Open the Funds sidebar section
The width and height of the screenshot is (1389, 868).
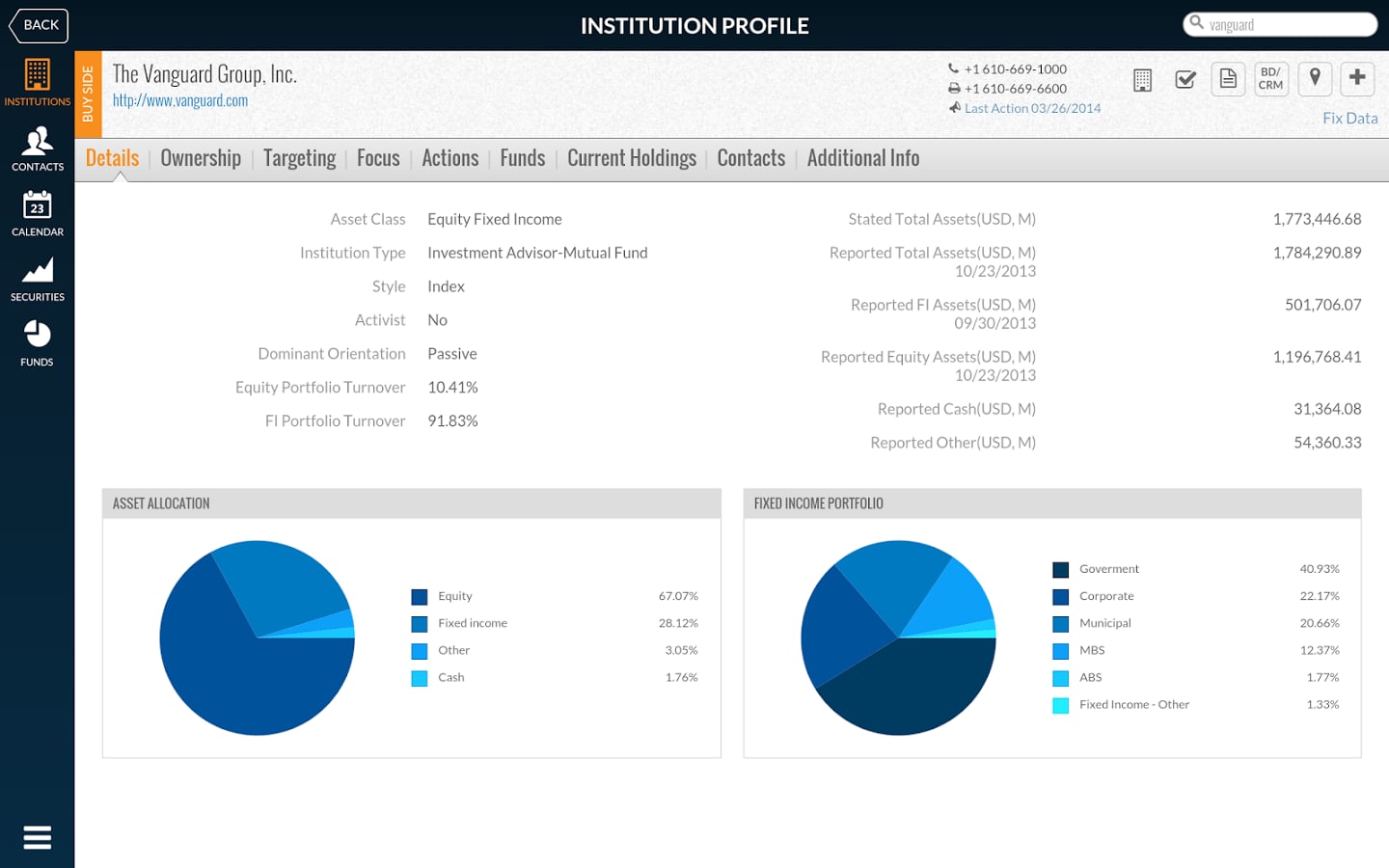pos(37,343)
